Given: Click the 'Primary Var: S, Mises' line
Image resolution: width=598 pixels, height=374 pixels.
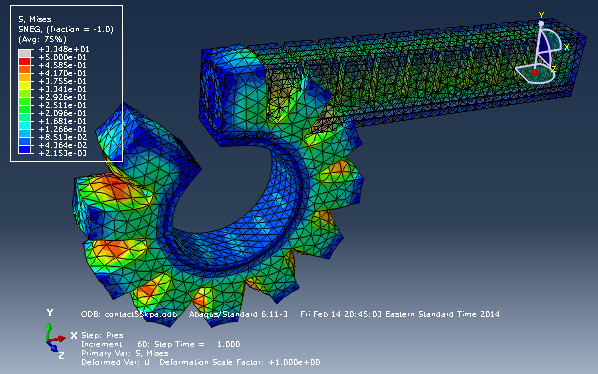Looking at the screenshot, I should (125, 353).
